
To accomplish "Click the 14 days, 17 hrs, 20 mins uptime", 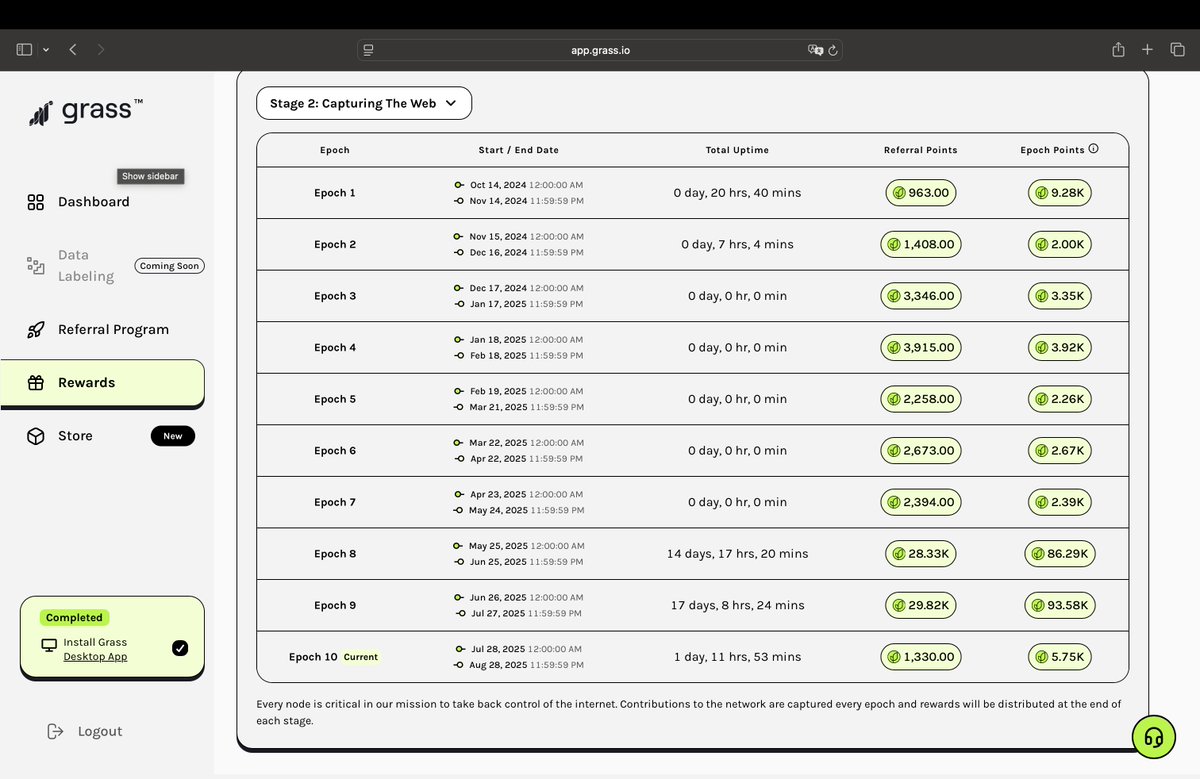I will coord(737,554).
